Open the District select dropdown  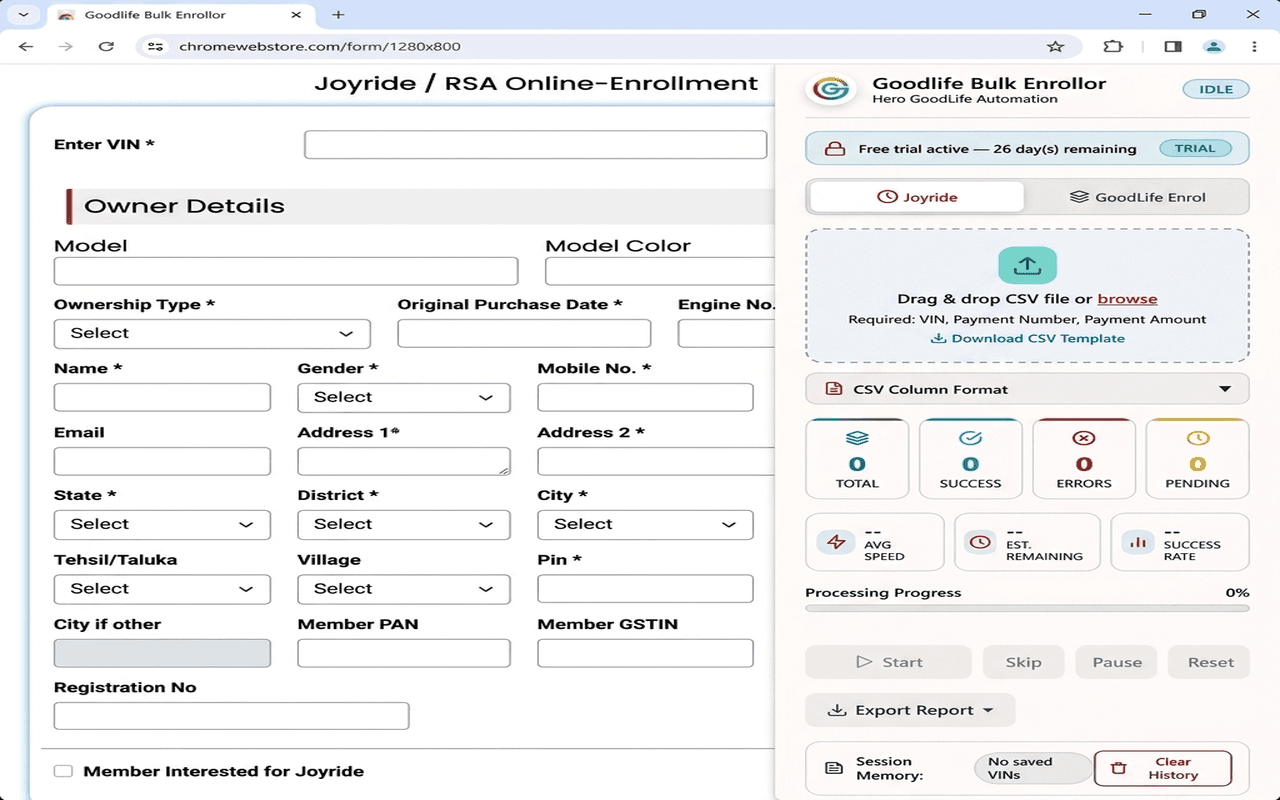click(404, 524)
